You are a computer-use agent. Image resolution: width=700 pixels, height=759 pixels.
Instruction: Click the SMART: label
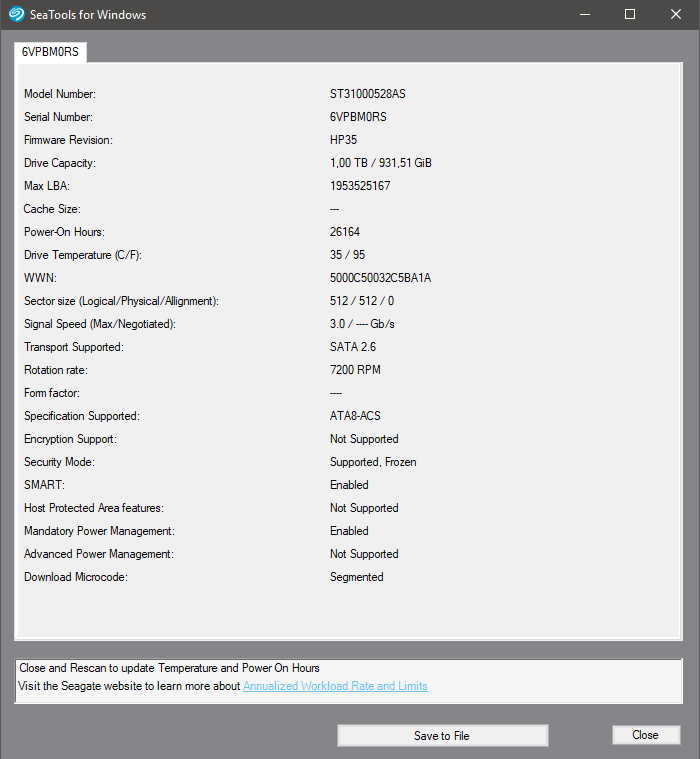pos(44,485)
